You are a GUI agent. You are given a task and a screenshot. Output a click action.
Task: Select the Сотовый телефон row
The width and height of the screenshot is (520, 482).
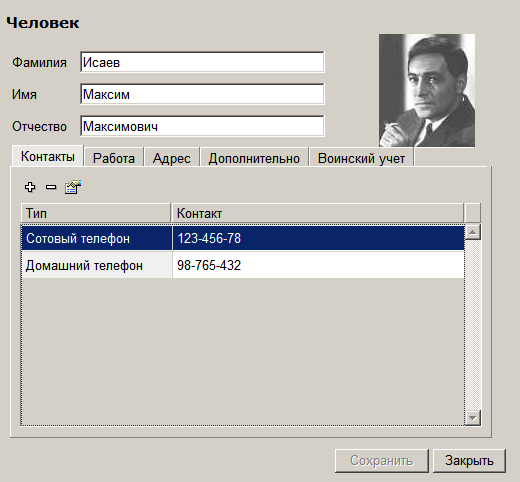[243, 238]
